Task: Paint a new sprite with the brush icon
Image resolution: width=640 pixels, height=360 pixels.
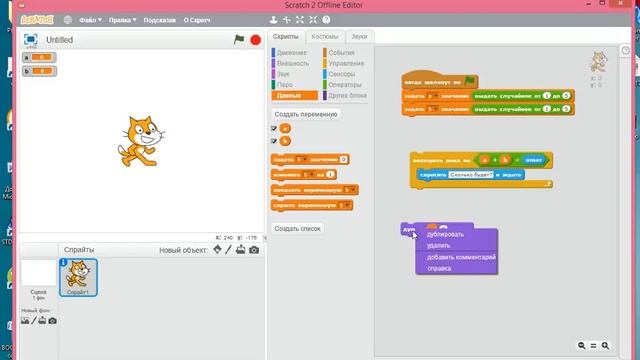Action: (x=229, y=249)
